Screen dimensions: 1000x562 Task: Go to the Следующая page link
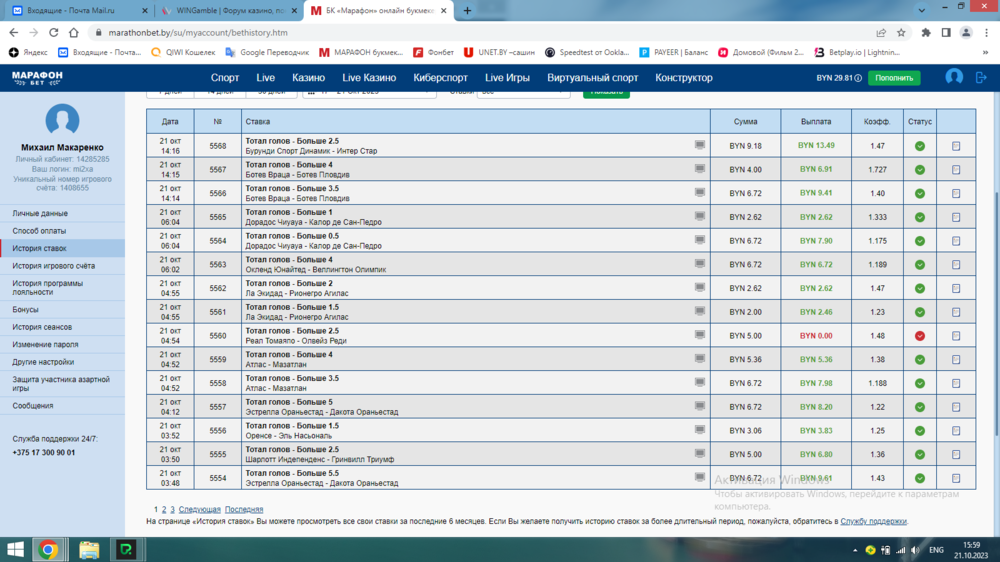199,510
